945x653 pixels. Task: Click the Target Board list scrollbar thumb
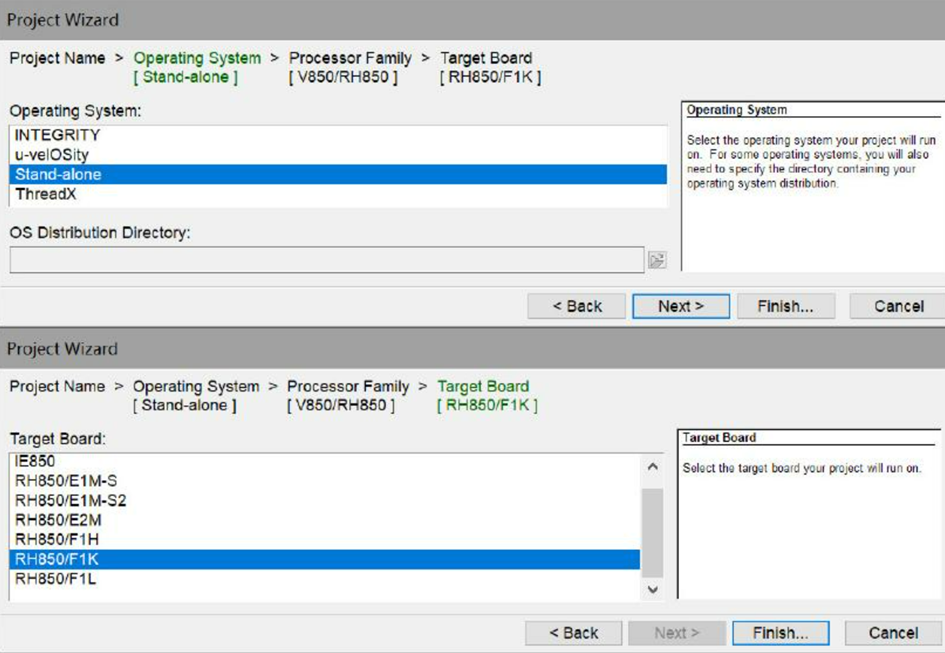(652, 533)
